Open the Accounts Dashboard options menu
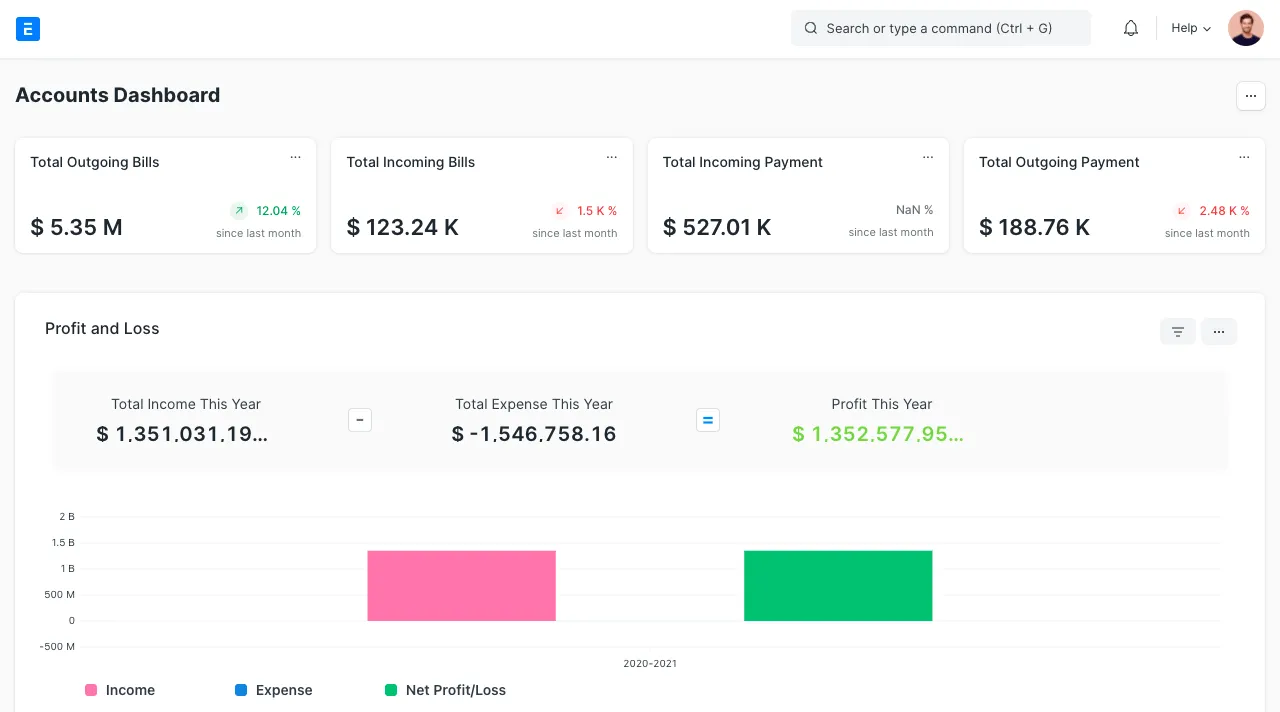The image size is (1280, 712). pos(1251,96)
